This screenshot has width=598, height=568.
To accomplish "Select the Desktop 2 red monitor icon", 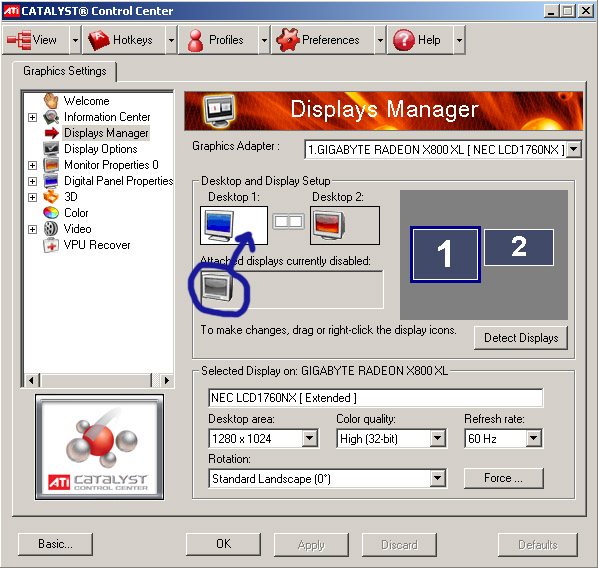I will pos(329,225).
